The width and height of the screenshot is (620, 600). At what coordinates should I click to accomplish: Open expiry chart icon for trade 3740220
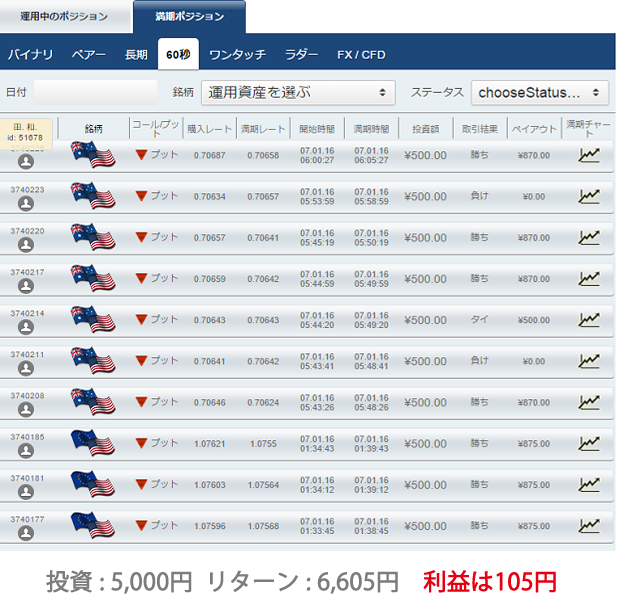click(589, 237)
